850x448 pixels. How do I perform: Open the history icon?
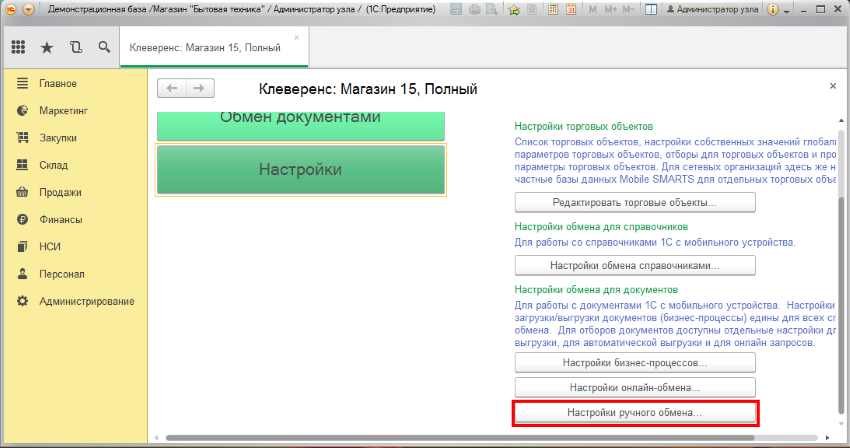point(76,47)
